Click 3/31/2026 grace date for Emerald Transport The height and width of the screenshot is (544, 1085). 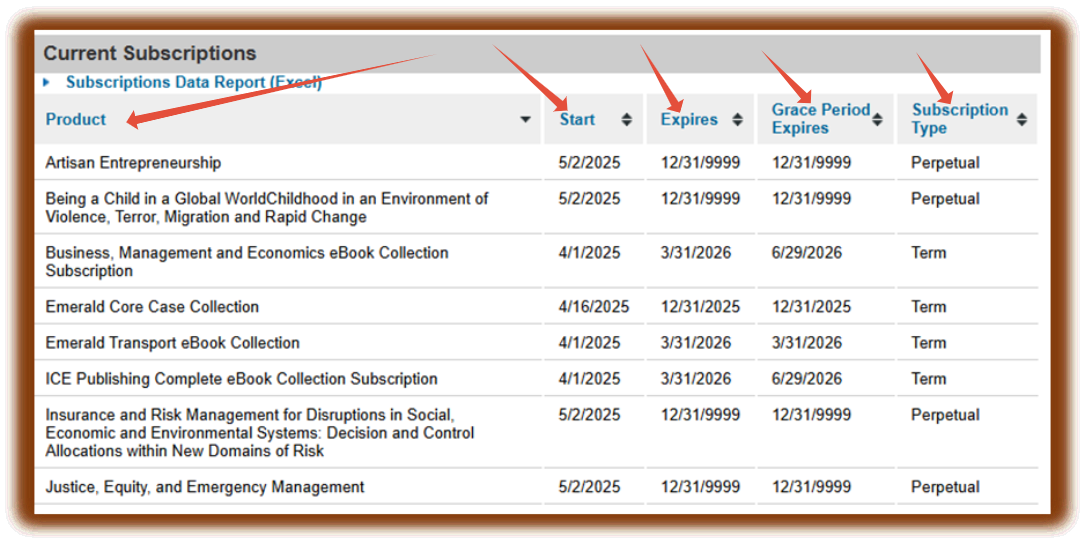point(807,343)
